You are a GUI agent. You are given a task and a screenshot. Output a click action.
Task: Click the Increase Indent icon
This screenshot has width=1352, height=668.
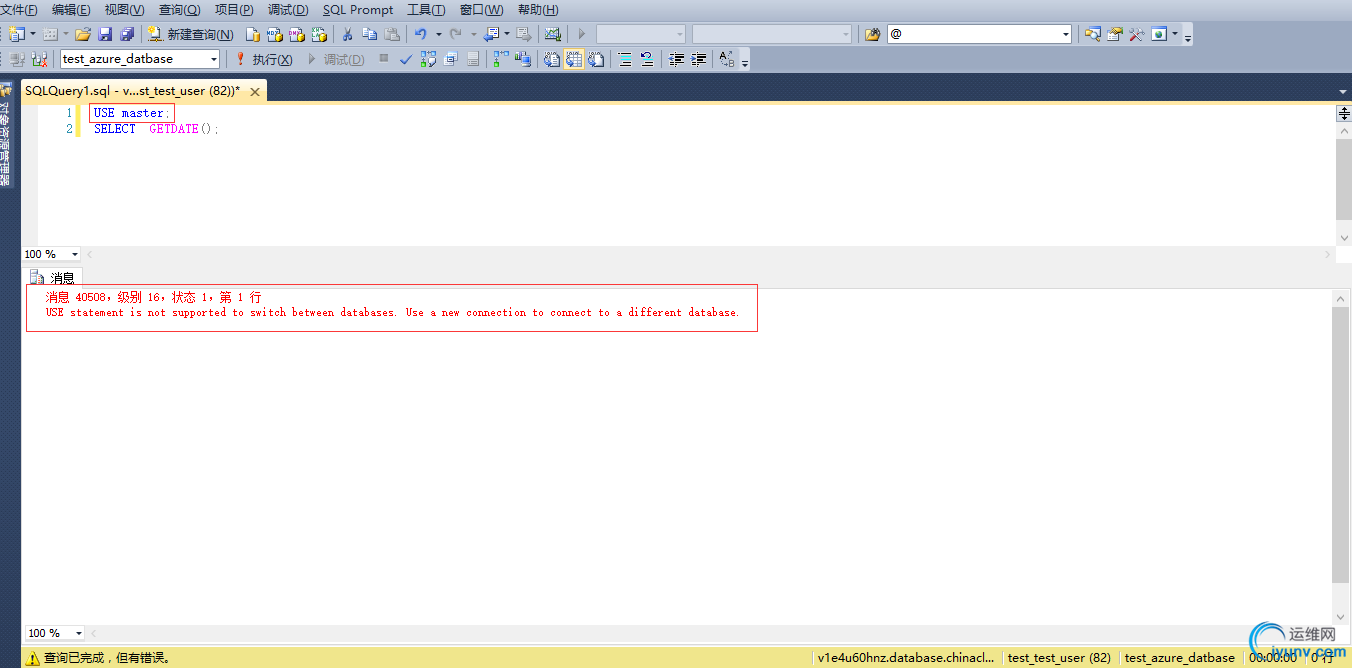pos(699,59)
